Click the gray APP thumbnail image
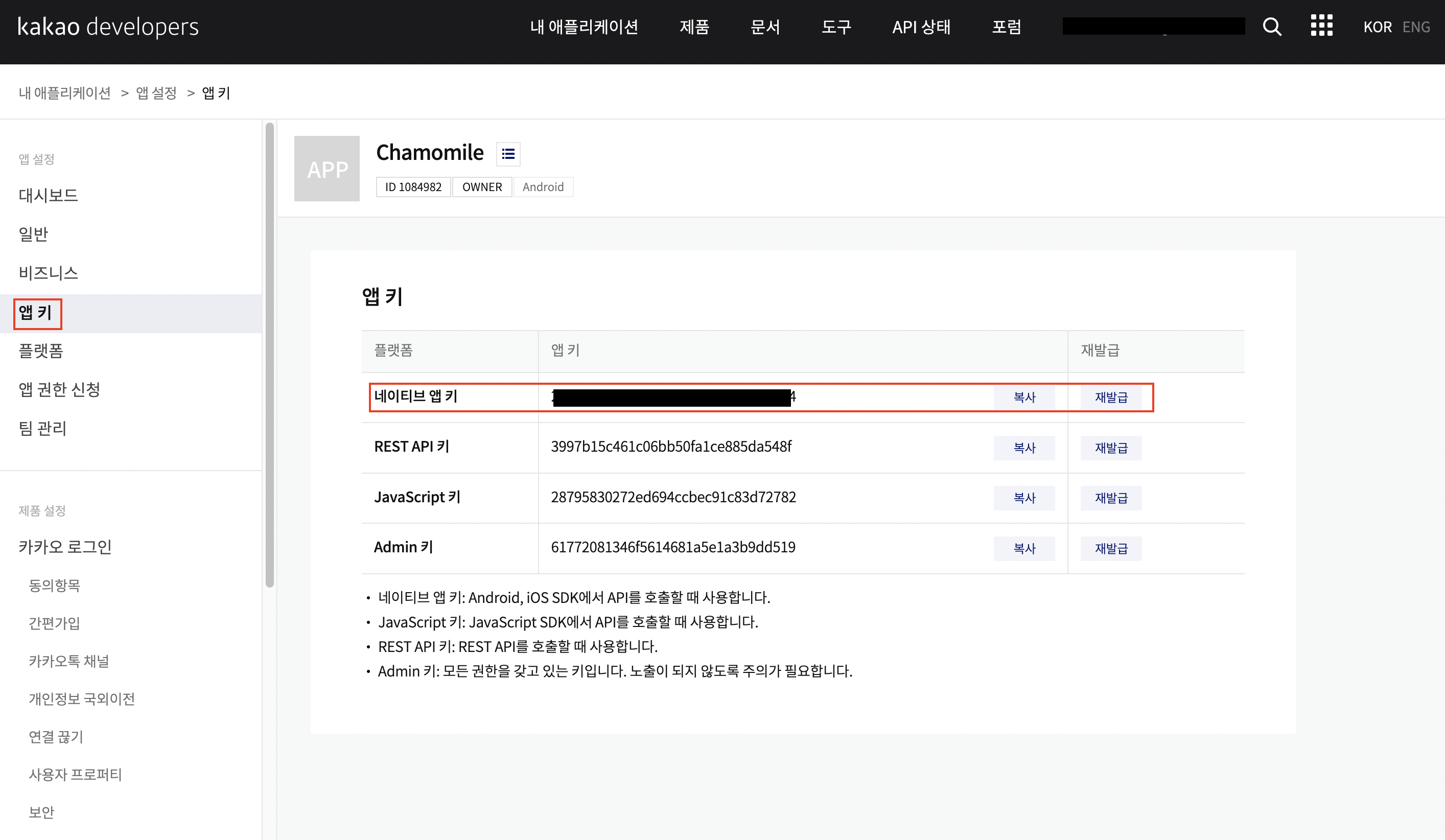 tap(327, 169)
